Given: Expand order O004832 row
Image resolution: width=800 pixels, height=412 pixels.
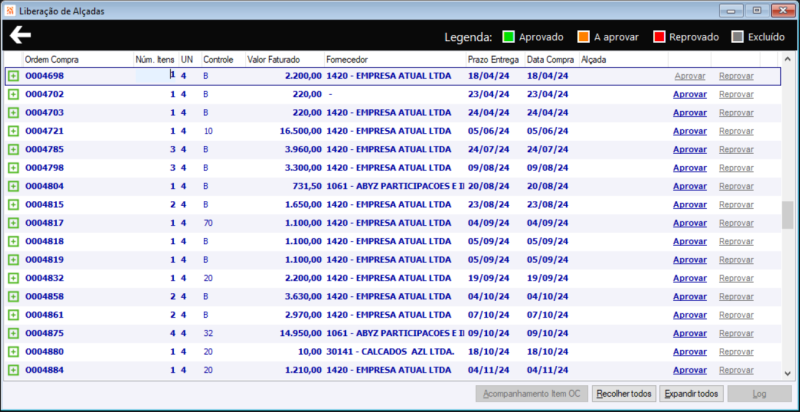Looking at the screenshot, I should tap(13, 278).
